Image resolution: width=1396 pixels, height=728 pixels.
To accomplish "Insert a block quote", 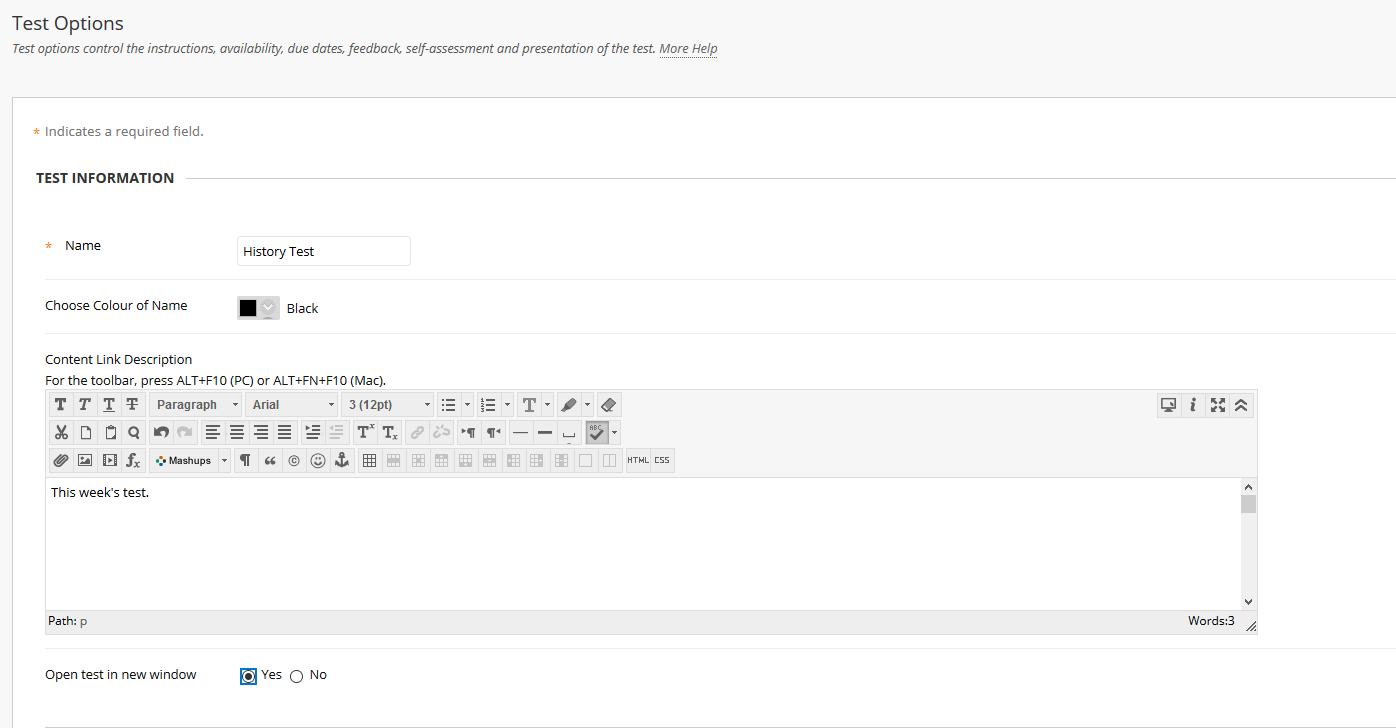I will point(269,461).
